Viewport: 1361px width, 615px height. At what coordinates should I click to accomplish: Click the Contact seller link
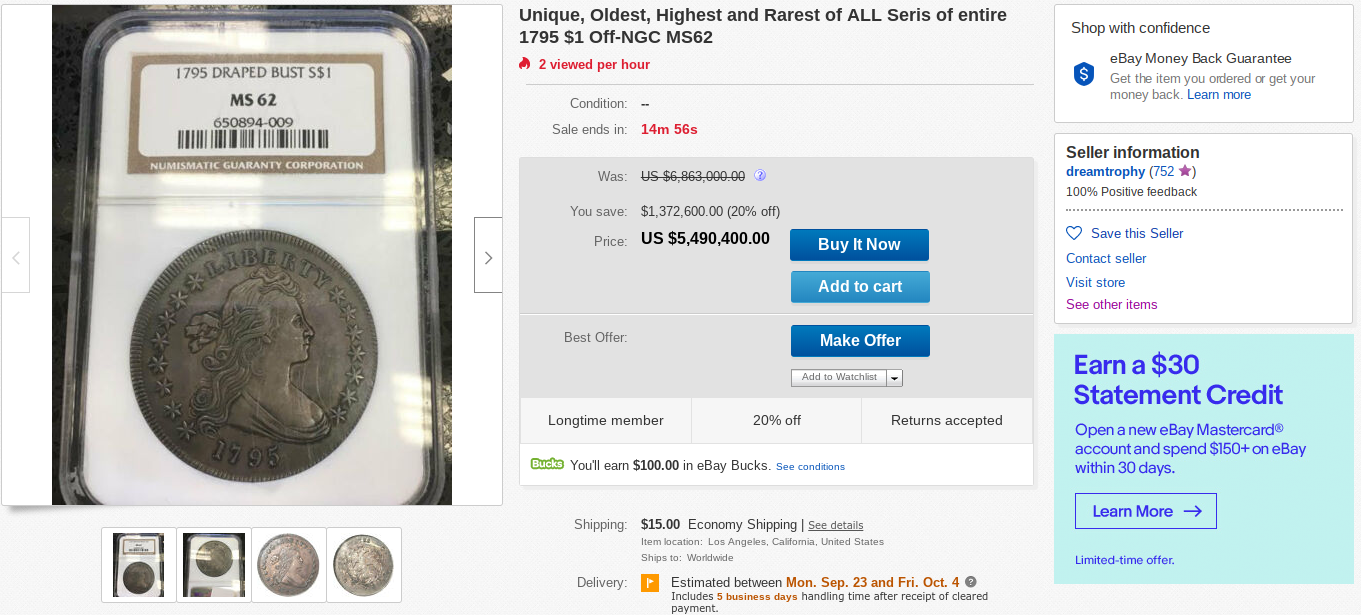tap(1106, 258)
